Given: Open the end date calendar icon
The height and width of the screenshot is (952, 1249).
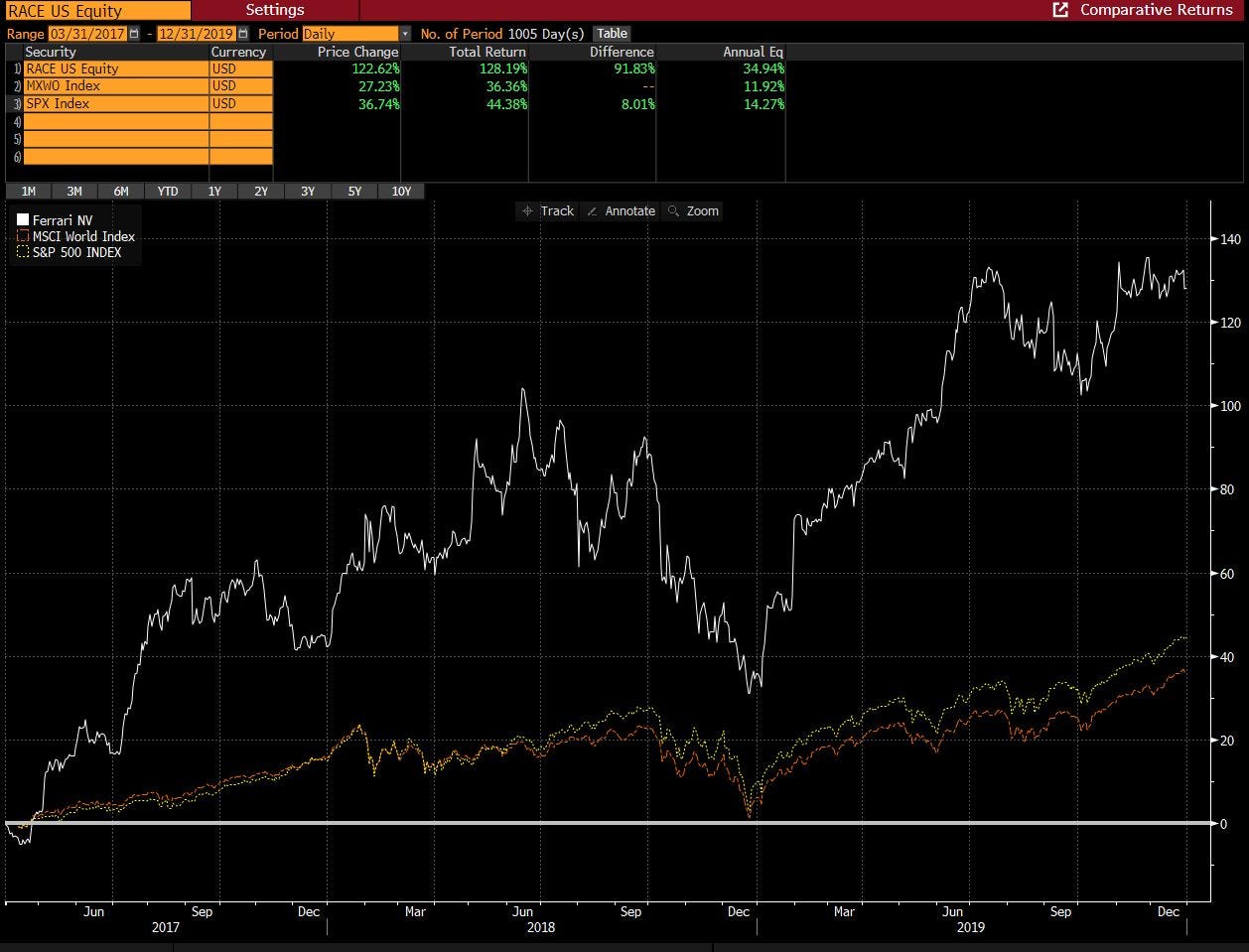Looking at the screenshot, I should coord(243,34).
